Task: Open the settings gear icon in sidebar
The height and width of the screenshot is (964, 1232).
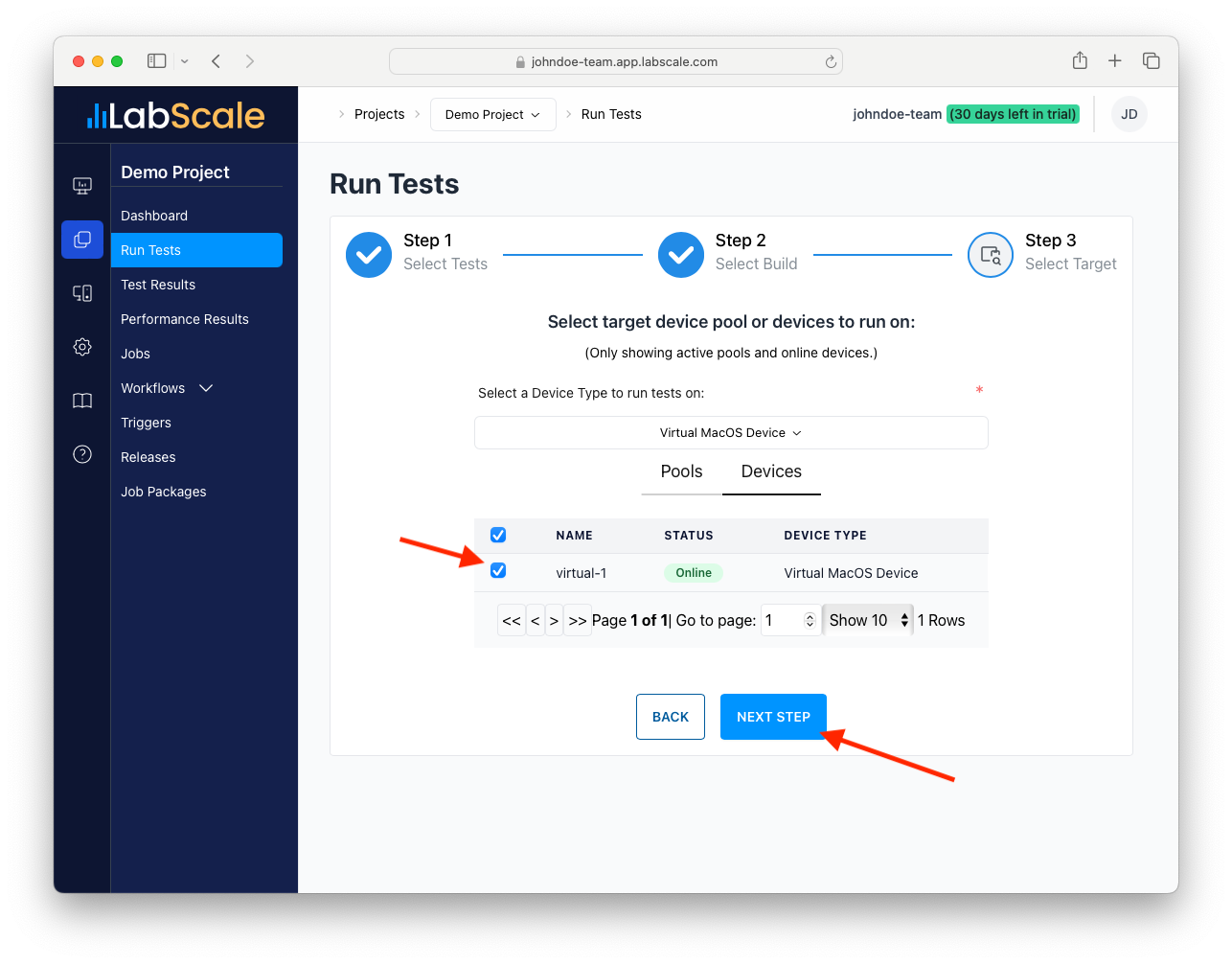Action: tap(82, 347)
